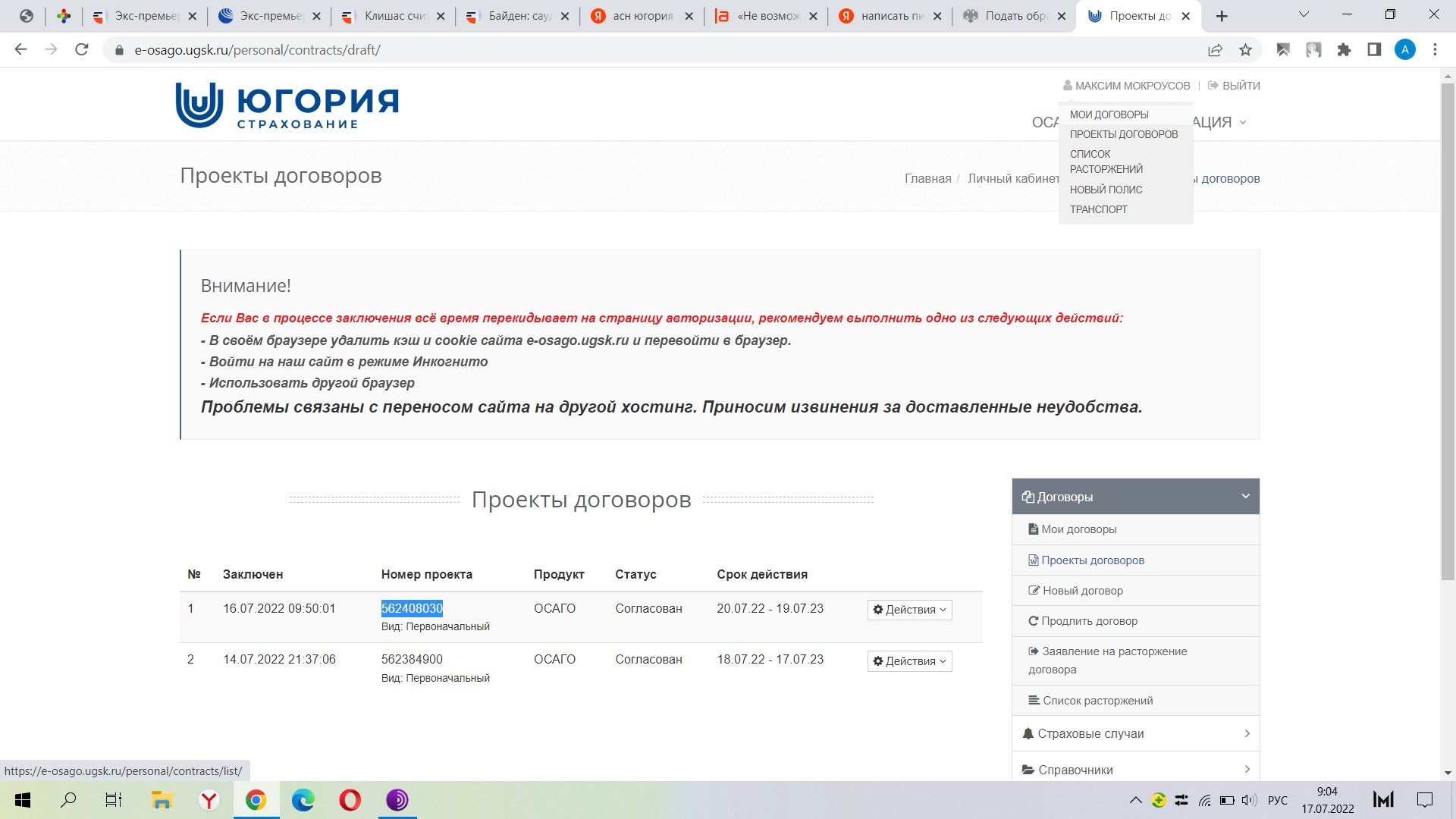This screenshot has width=1456, height=819.
Task: Expand the Страховые случаи section
Action: click(x=1135, y=733)
